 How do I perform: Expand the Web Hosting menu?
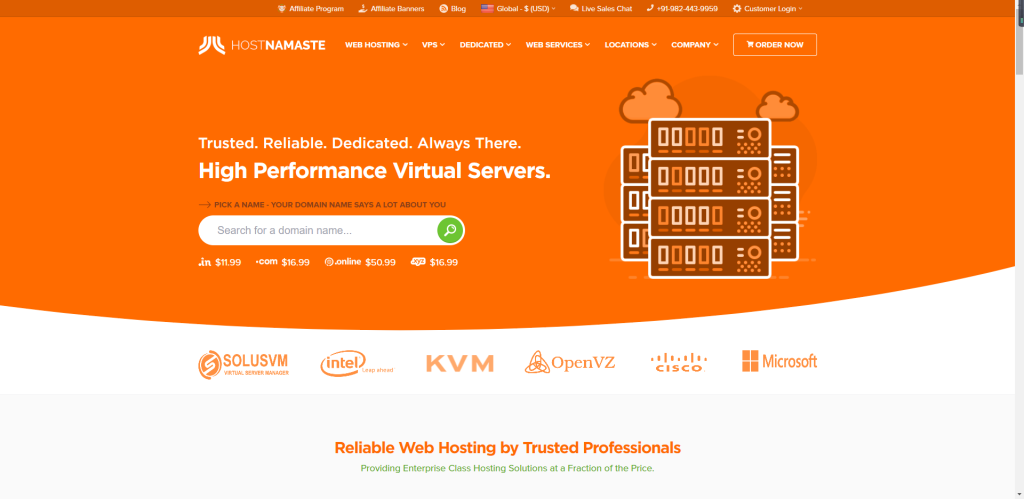[x=376, y=45]
